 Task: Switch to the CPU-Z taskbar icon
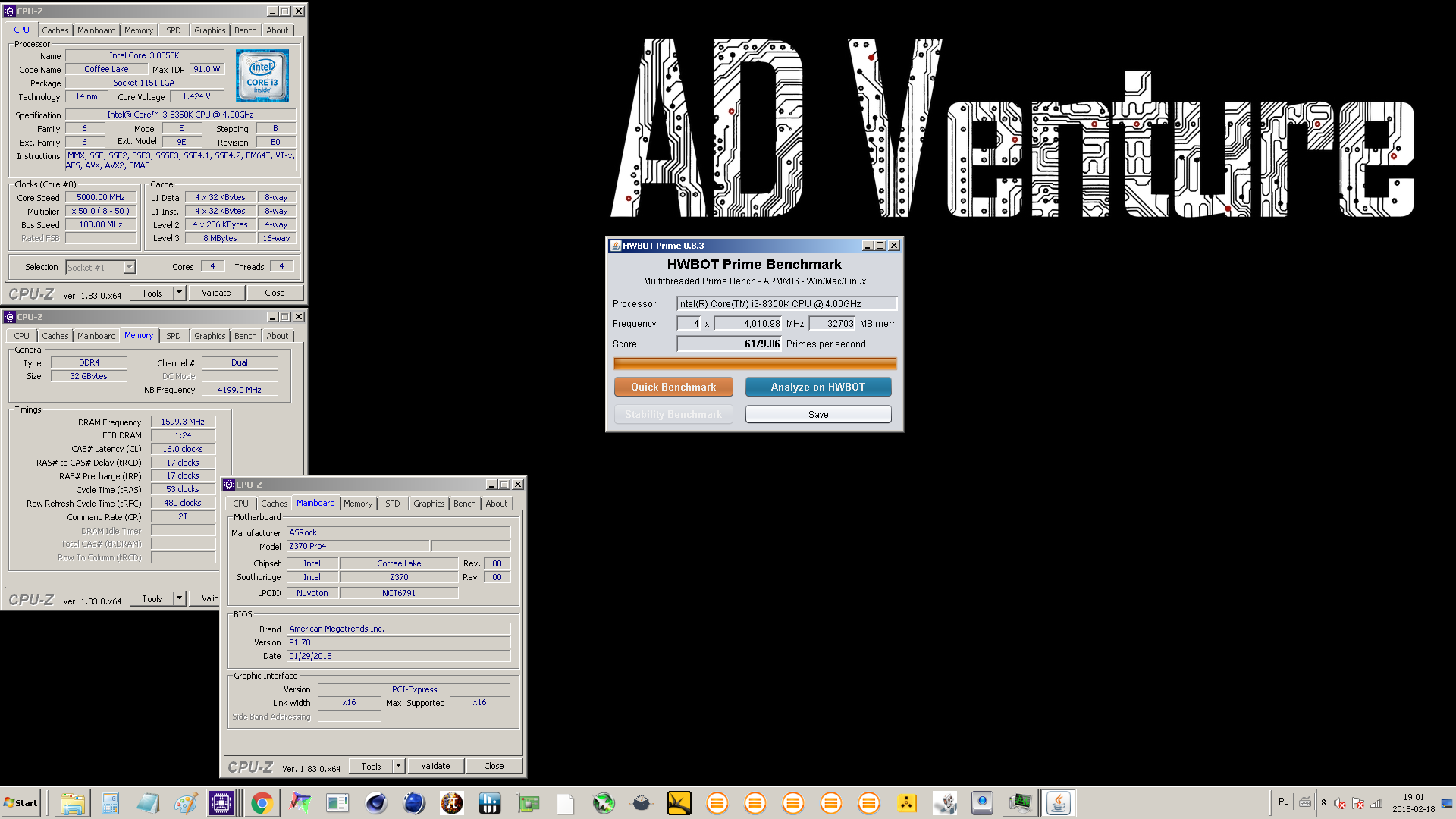pos(221,803)
